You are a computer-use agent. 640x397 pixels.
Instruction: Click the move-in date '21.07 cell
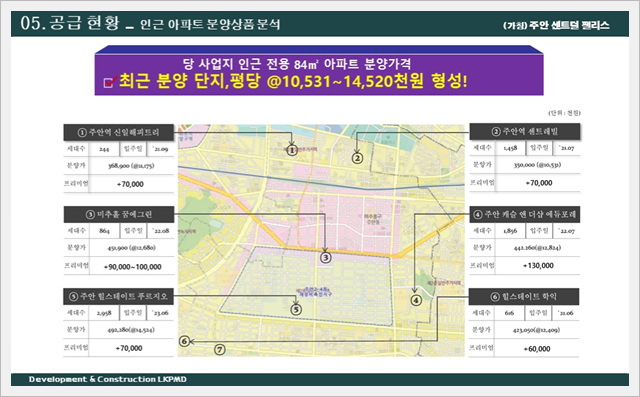[567, 149]
